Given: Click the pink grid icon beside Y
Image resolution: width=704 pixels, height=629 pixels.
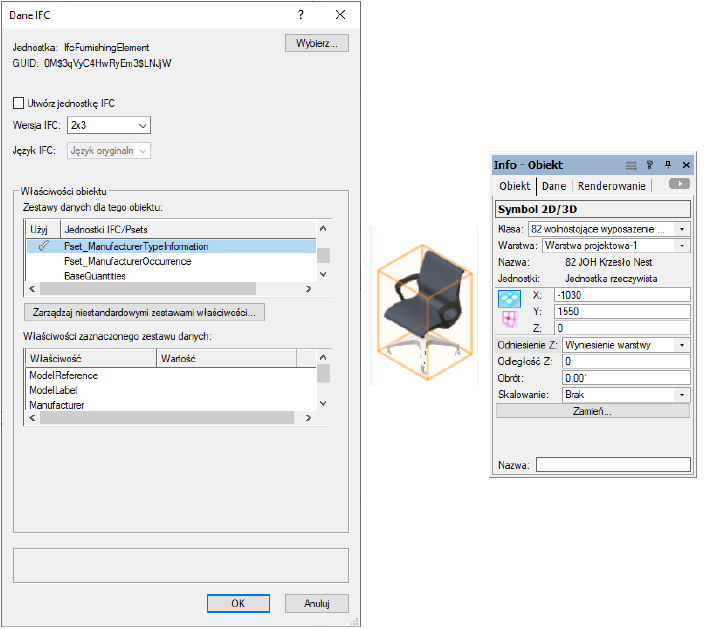Looking at the screenshot, I should 510,318.
